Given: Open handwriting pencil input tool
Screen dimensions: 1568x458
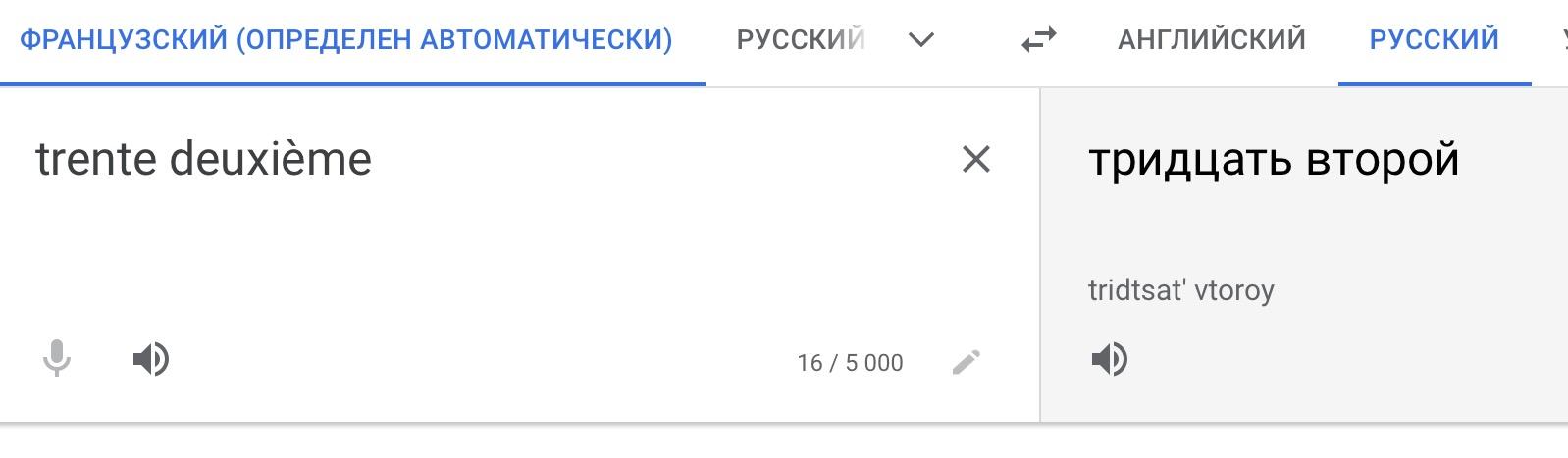Looking at the screenshot, I should (967, 362).
